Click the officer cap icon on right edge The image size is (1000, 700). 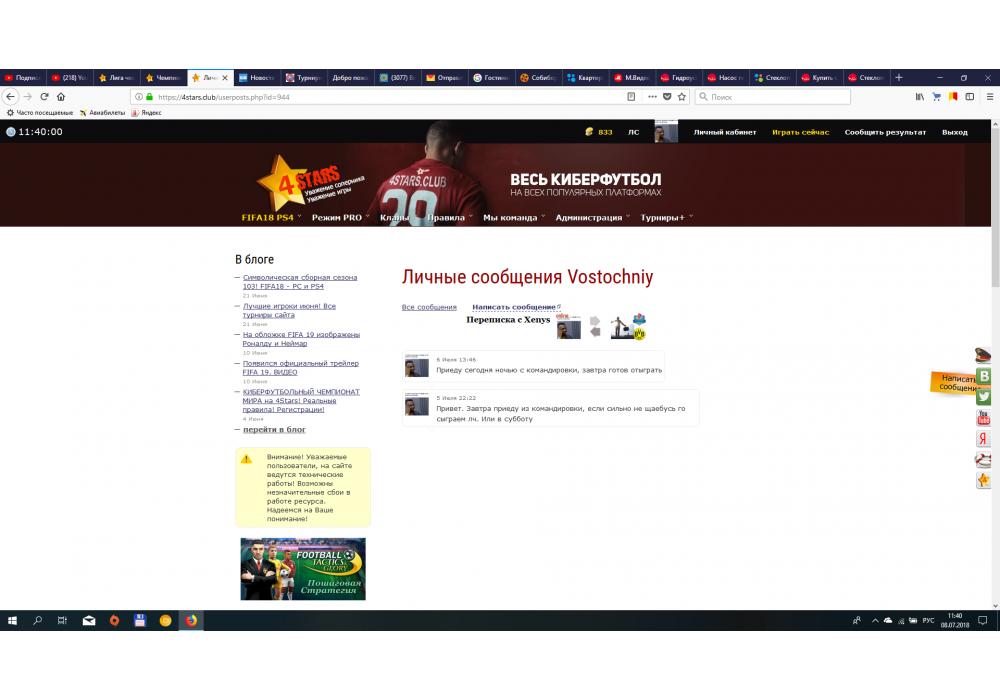[x=983, y=355]
